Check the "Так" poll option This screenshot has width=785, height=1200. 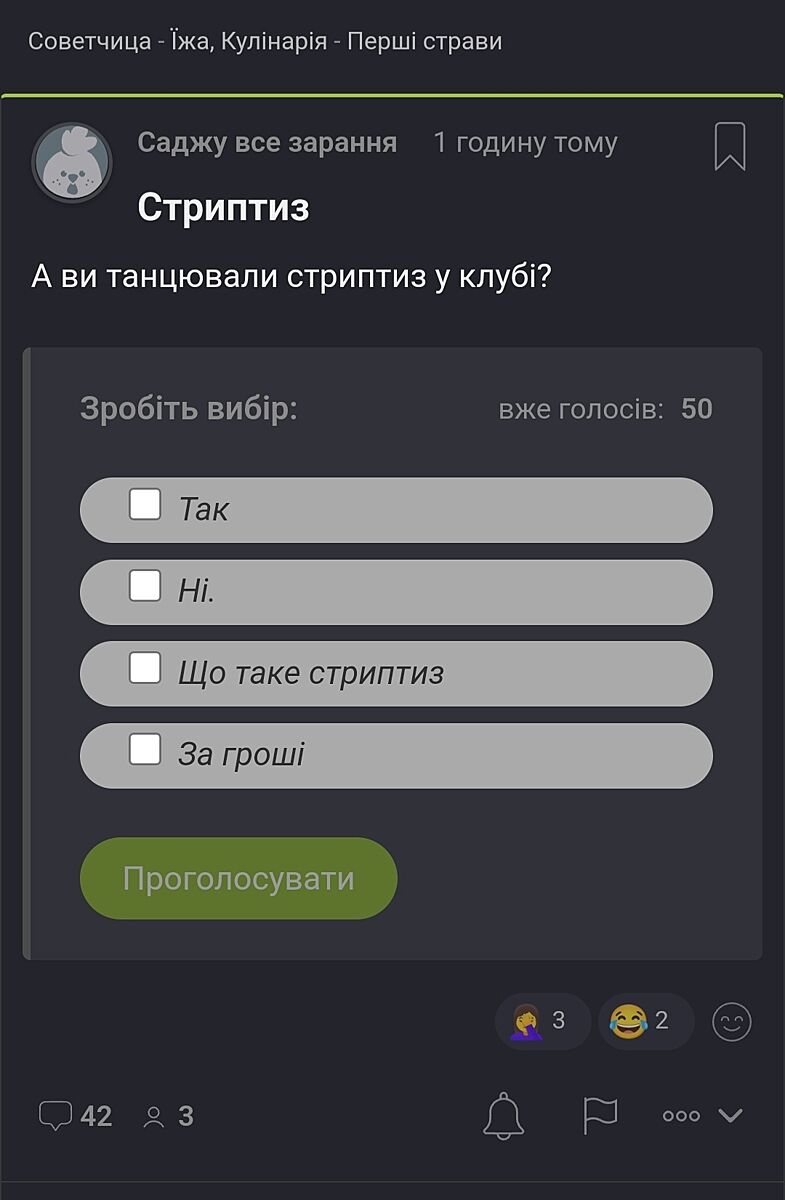tap(145, 504)
